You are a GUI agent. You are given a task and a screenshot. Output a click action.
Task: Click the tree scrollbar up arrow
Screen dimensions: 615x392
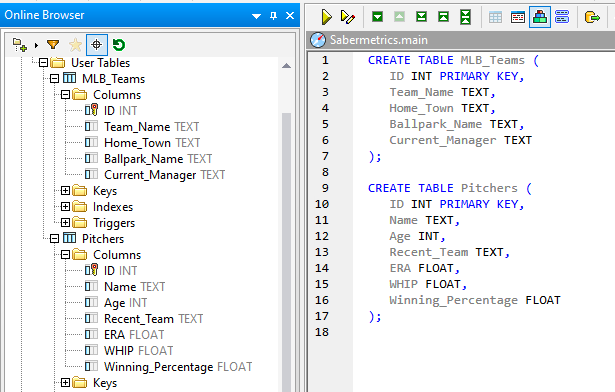click(x=286, y=66)
